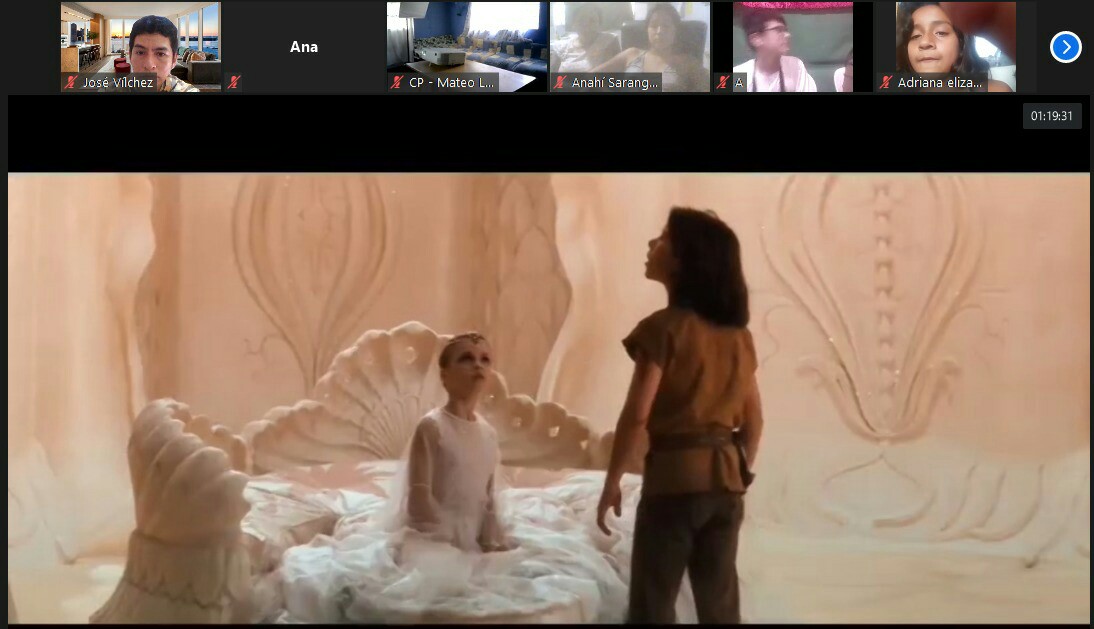
Task: Select José Vilchez's video thumbnail
Action: coord(141,47)
